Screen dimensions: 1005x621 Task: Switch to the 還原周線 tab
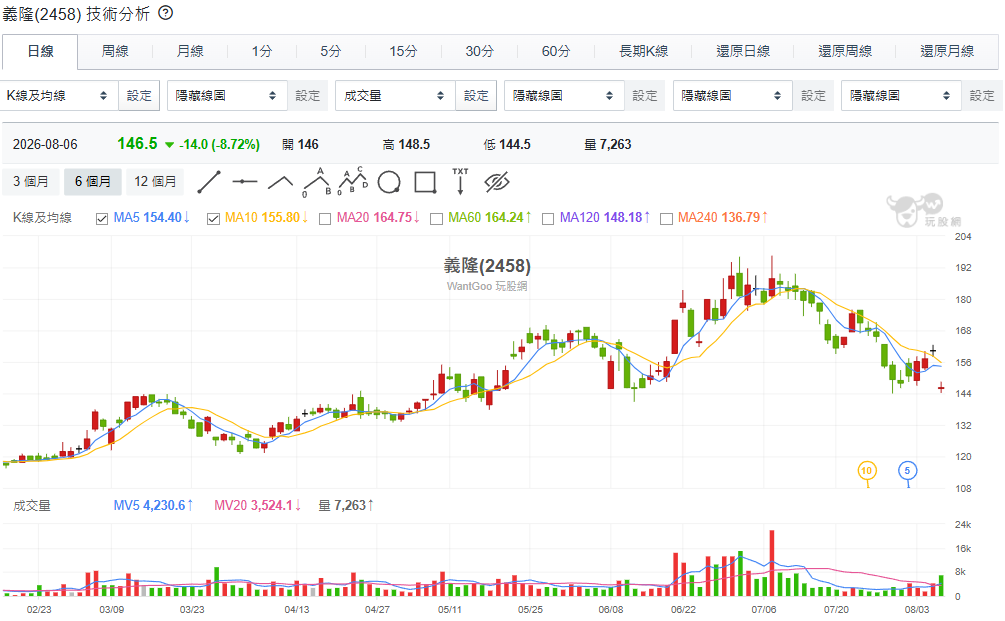[x=845, y=51]
